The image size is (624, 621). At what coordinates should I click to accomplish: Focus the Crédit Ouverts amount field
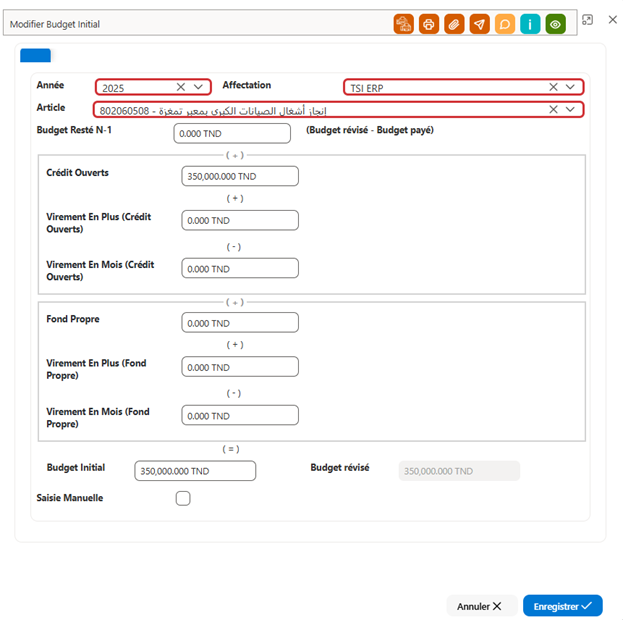[x=240, y=176]
